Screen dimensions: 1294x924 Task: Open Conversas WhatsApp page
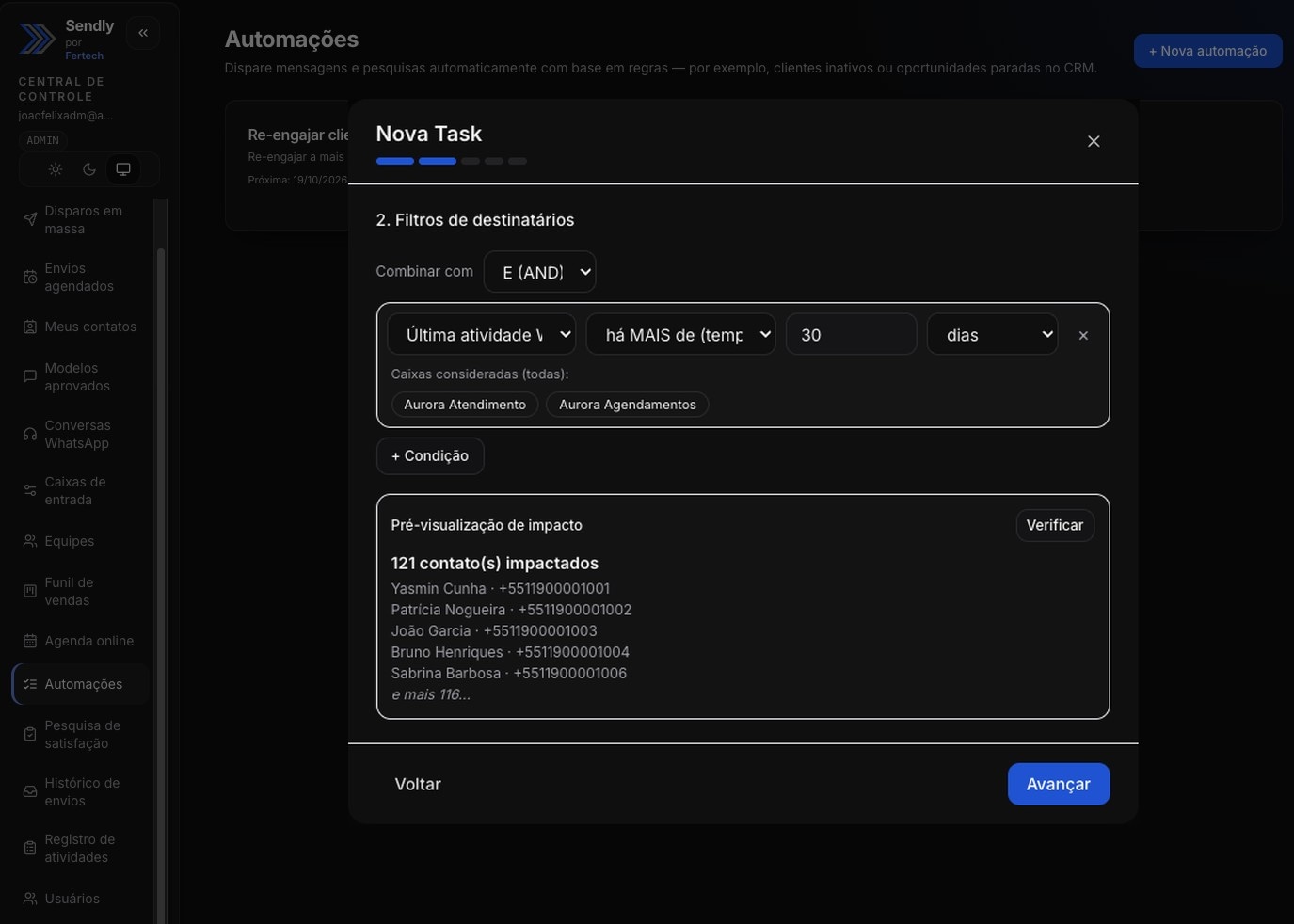coord(81,434)
